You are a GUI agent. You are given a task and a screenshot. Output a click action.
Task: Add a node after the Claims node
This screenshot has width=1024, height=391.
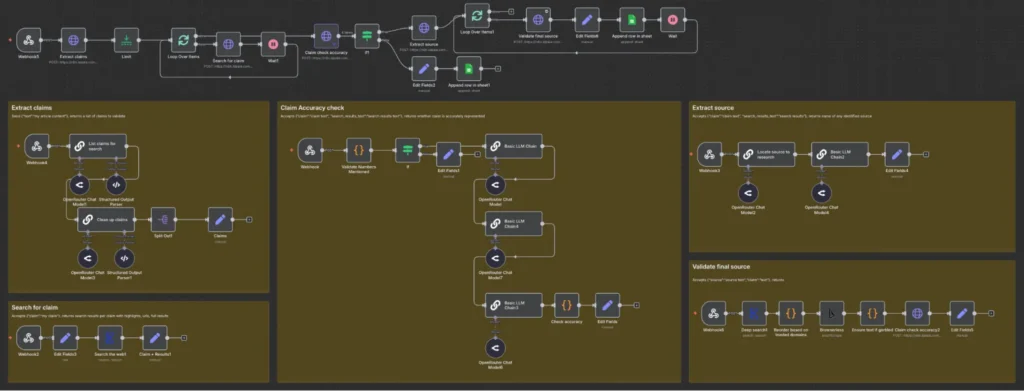(249, 220)
